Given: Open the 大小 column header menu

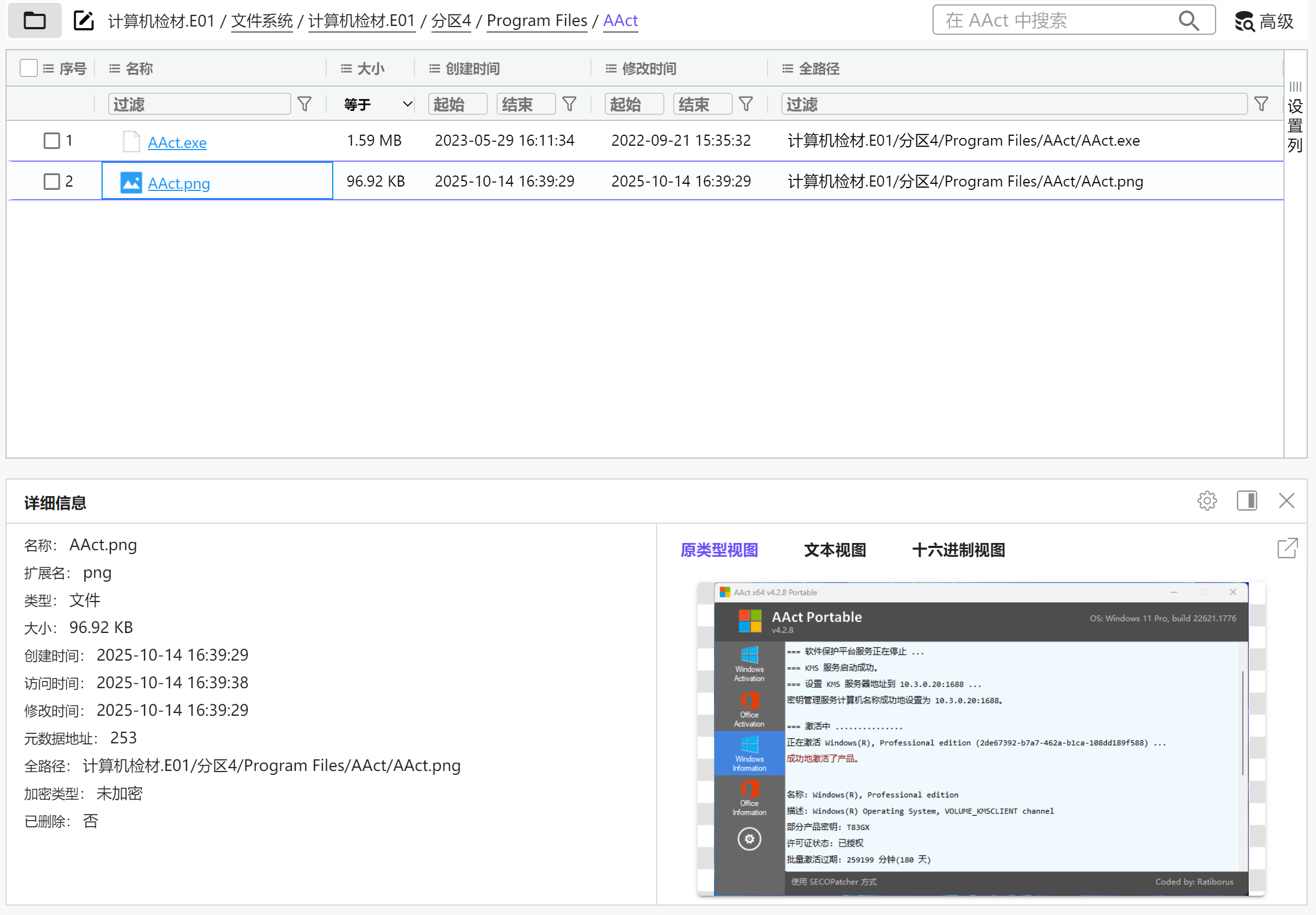Looking at the screenshot, I should 346,69.
